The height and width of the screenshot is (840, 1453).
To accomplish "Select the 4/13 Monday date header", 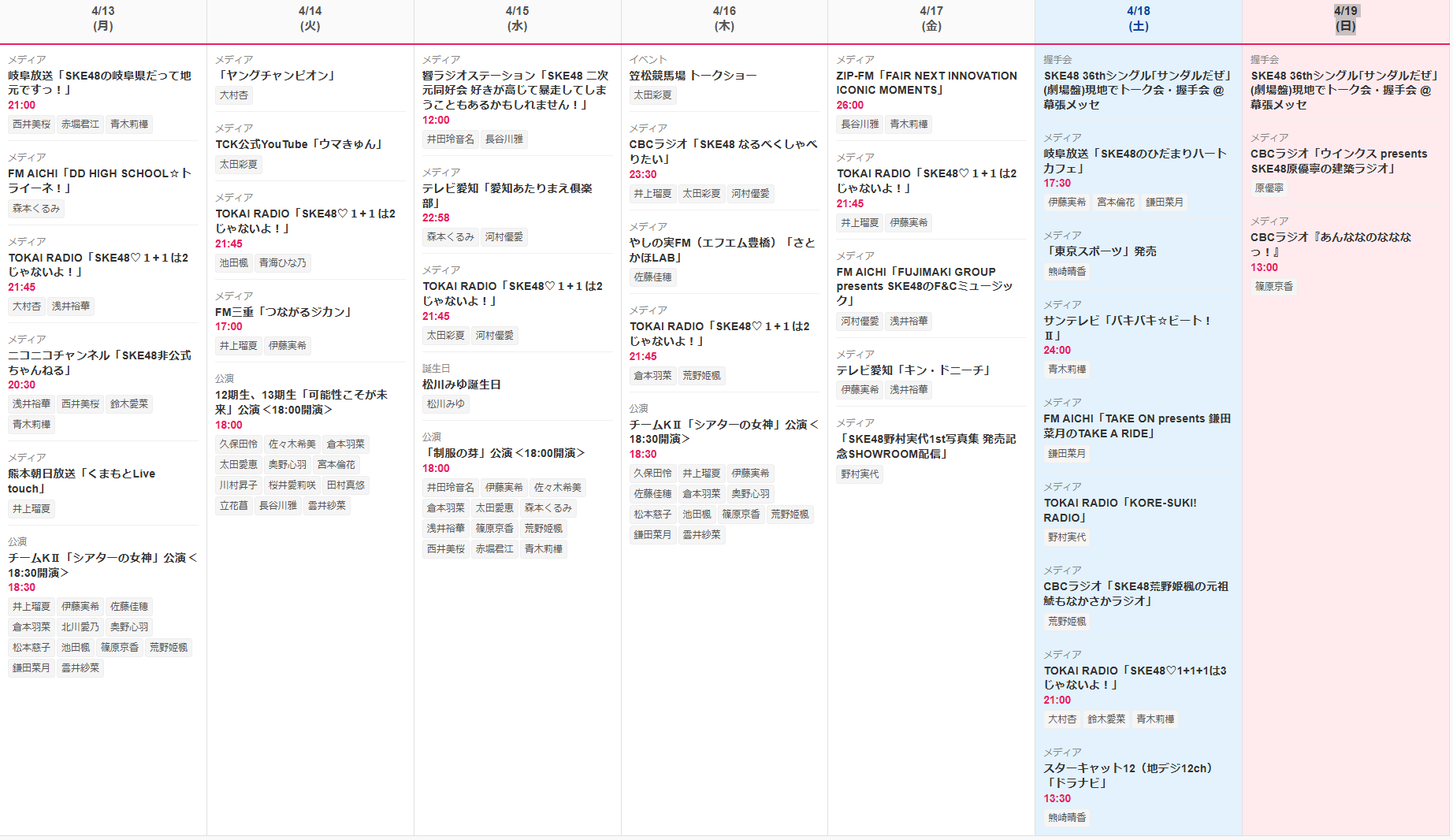I will 103,18.
